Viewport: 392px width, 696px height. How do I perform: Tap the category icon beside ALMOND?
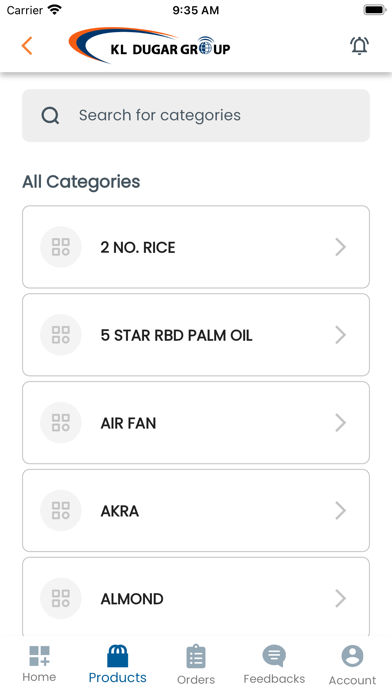61,598
